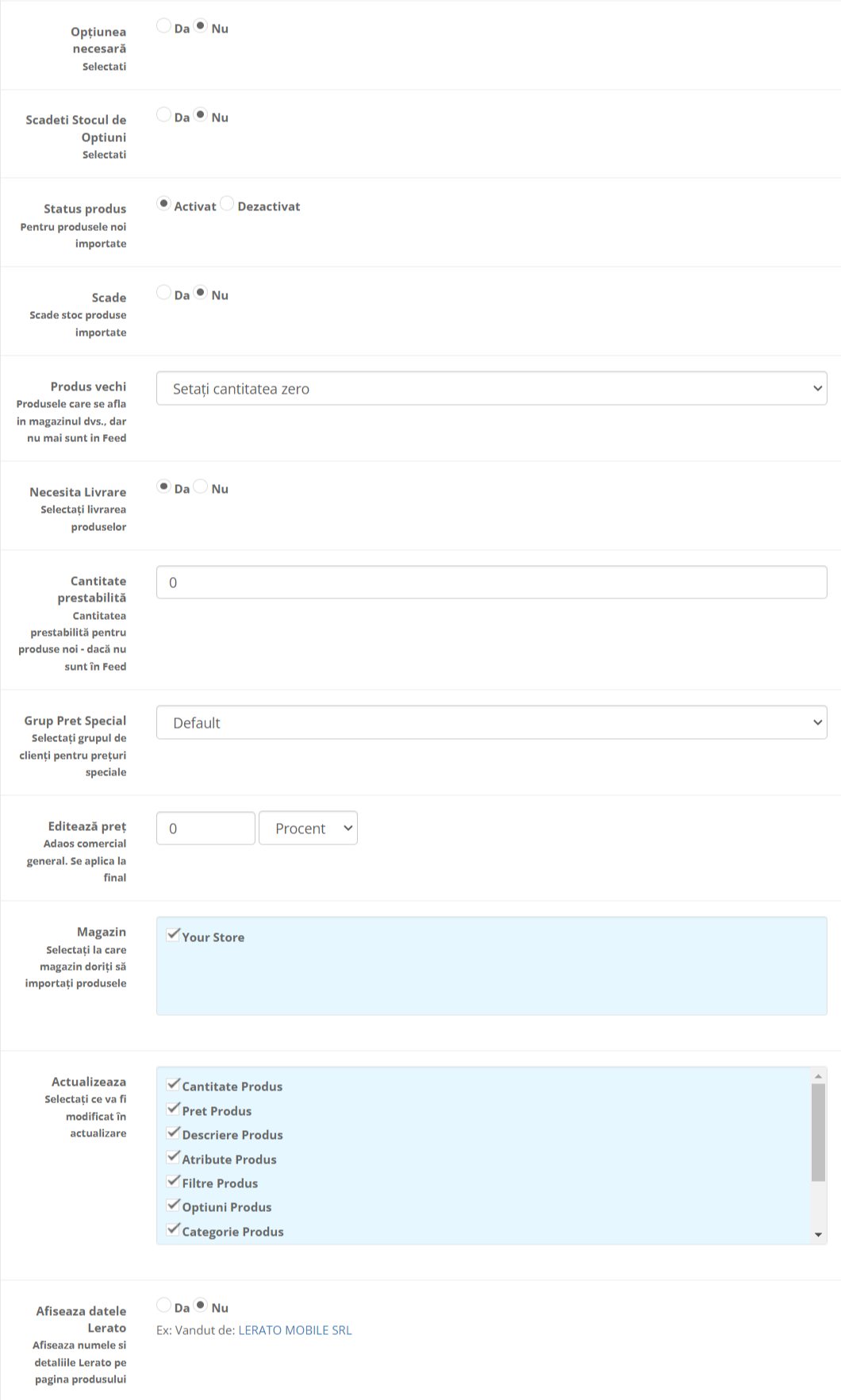Uncheck Cantitate Produs in update list
Screen dimensions: 841x1400
[x=173, y=1084]
